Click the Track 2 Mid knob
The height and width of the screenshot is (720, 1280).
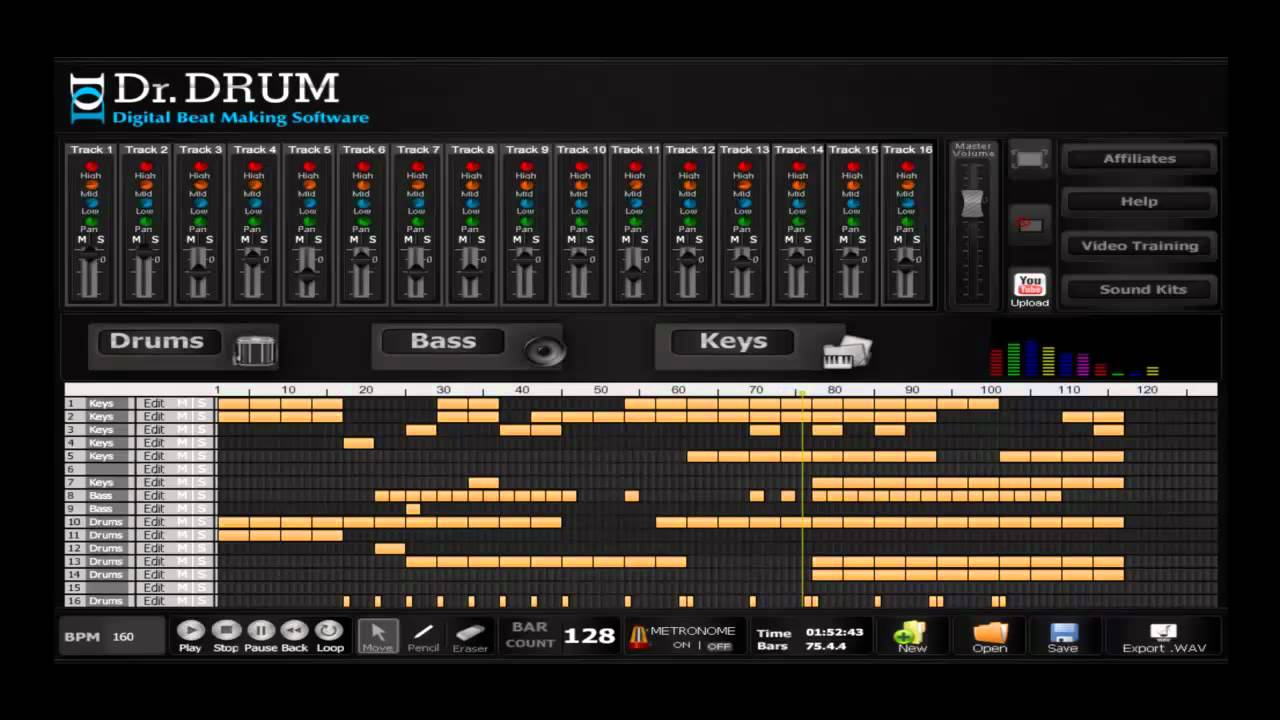[x=145, y=184]
